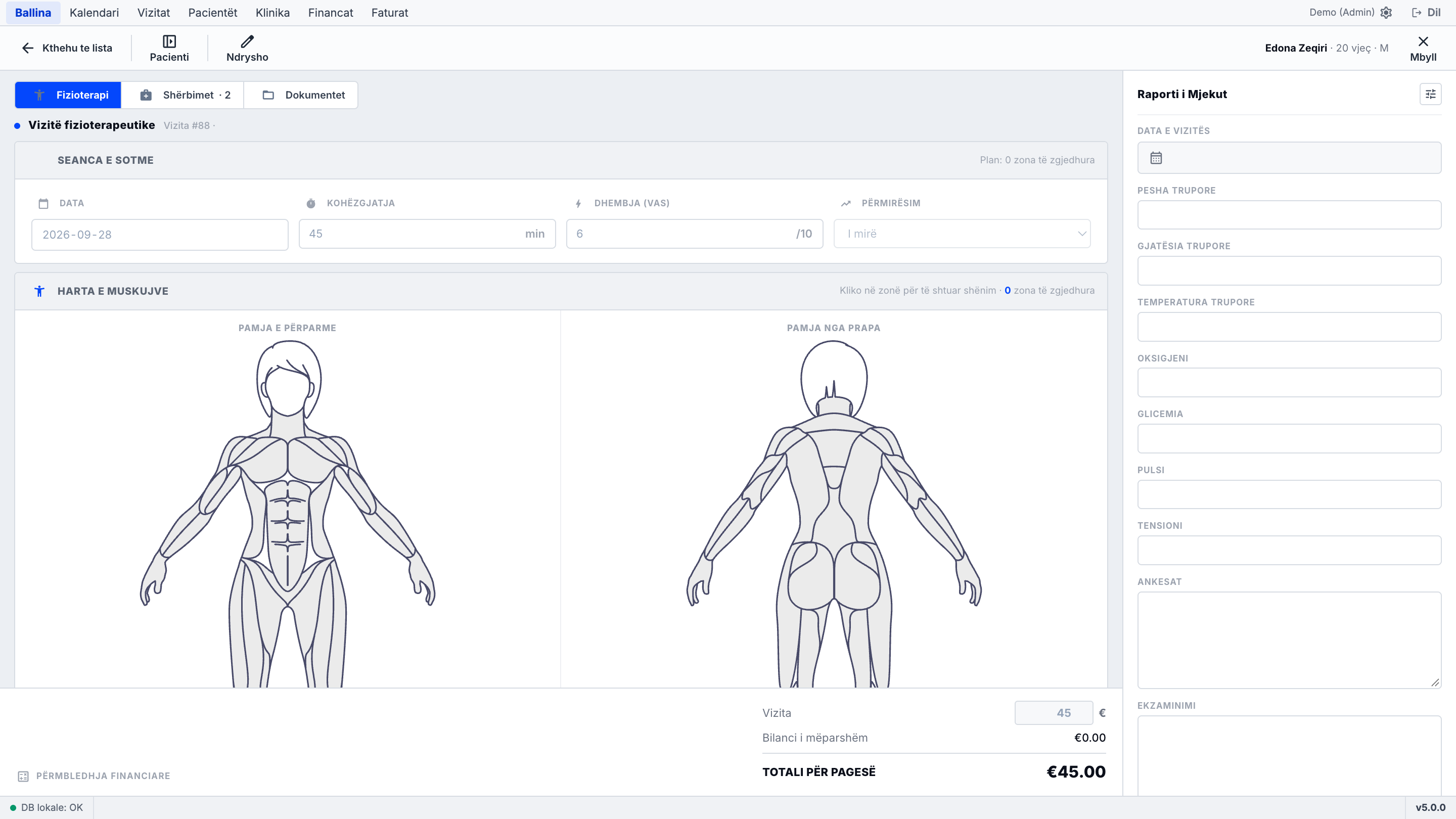
Task: Click the Oksigjeni input
Action: coord(1289,383)
